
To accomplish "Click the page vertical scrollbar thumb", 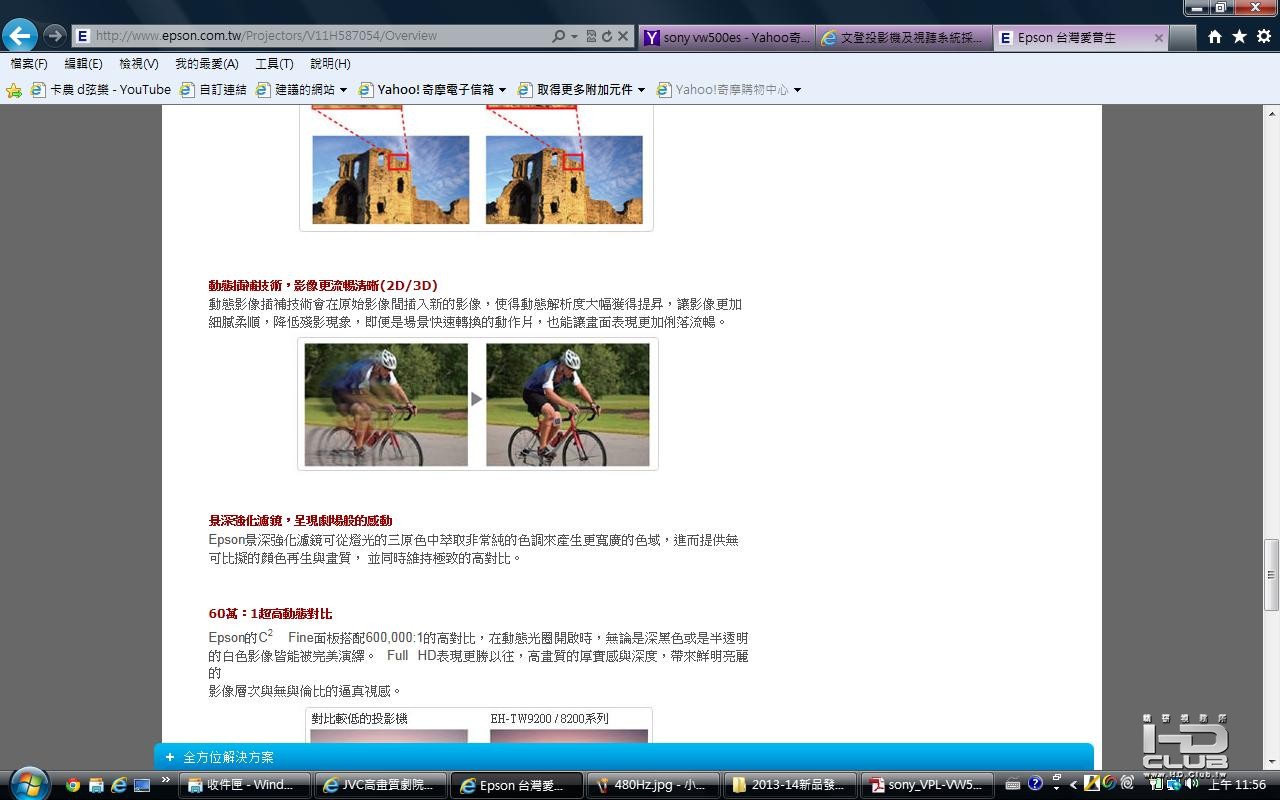I will pyautogui.click(x=1272, y=574).
